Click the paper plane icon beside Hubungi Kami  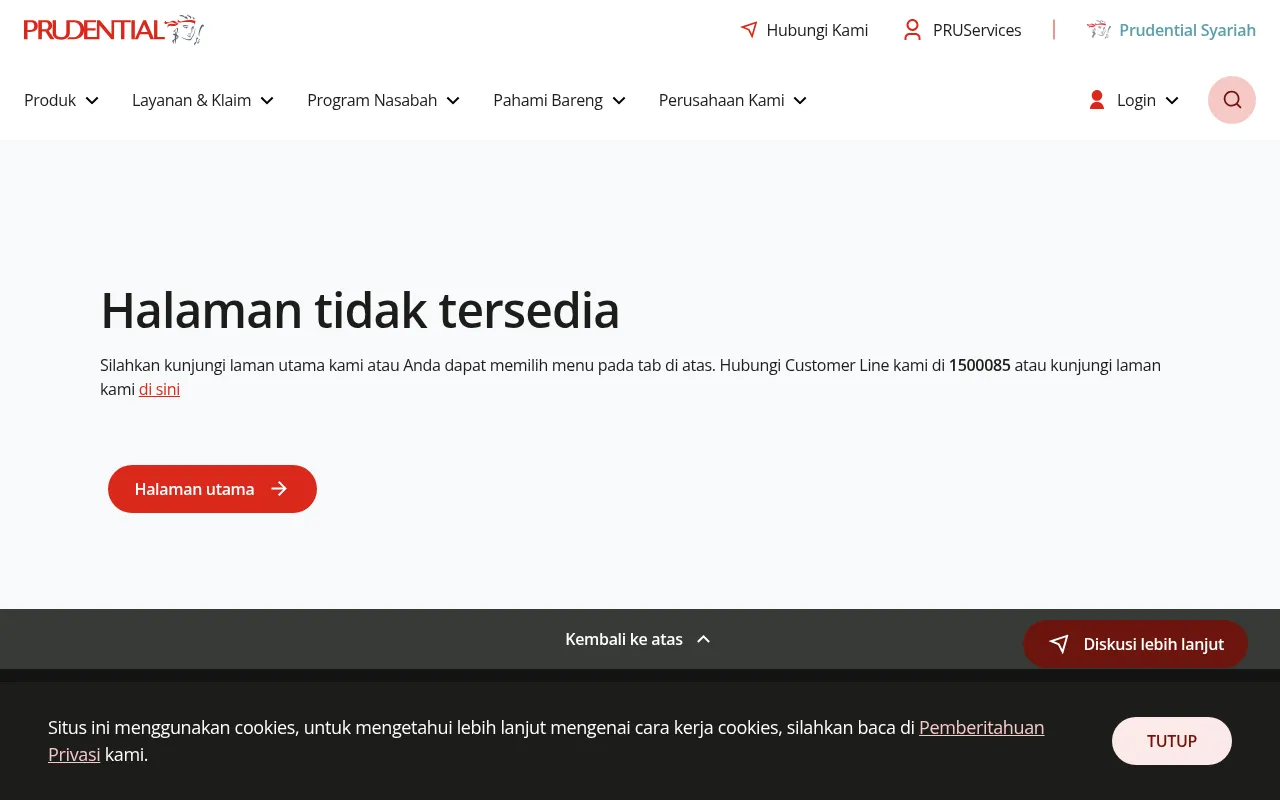[x=749, y=30]
